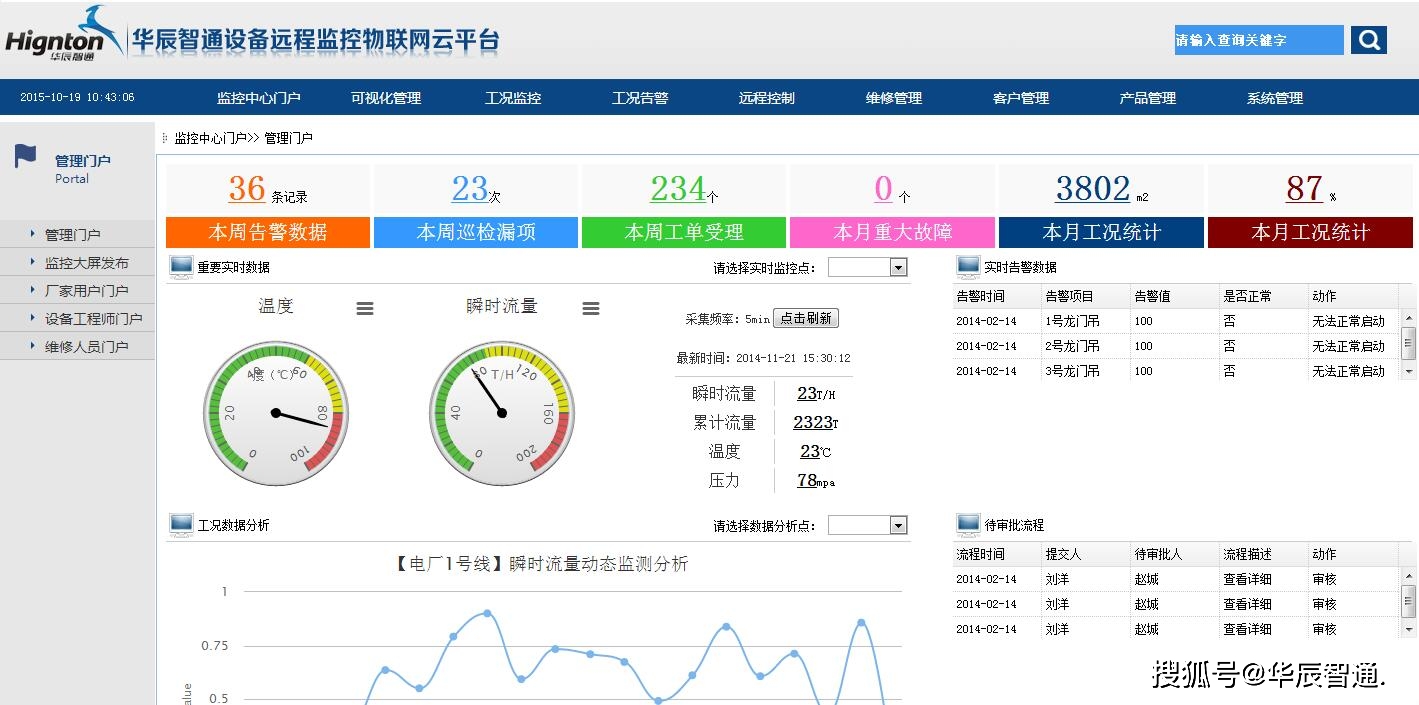Screen dimensions: 1419x705
Task: Click 无法正常启动 in the 3号龙门吊 row
Action: point(1349,371)
